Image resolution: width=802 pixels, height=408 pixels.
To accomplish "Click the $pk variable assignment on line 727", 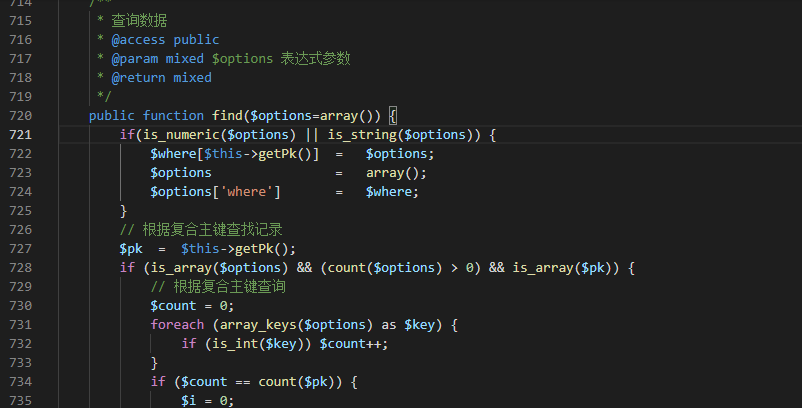I will coord(131,248).
